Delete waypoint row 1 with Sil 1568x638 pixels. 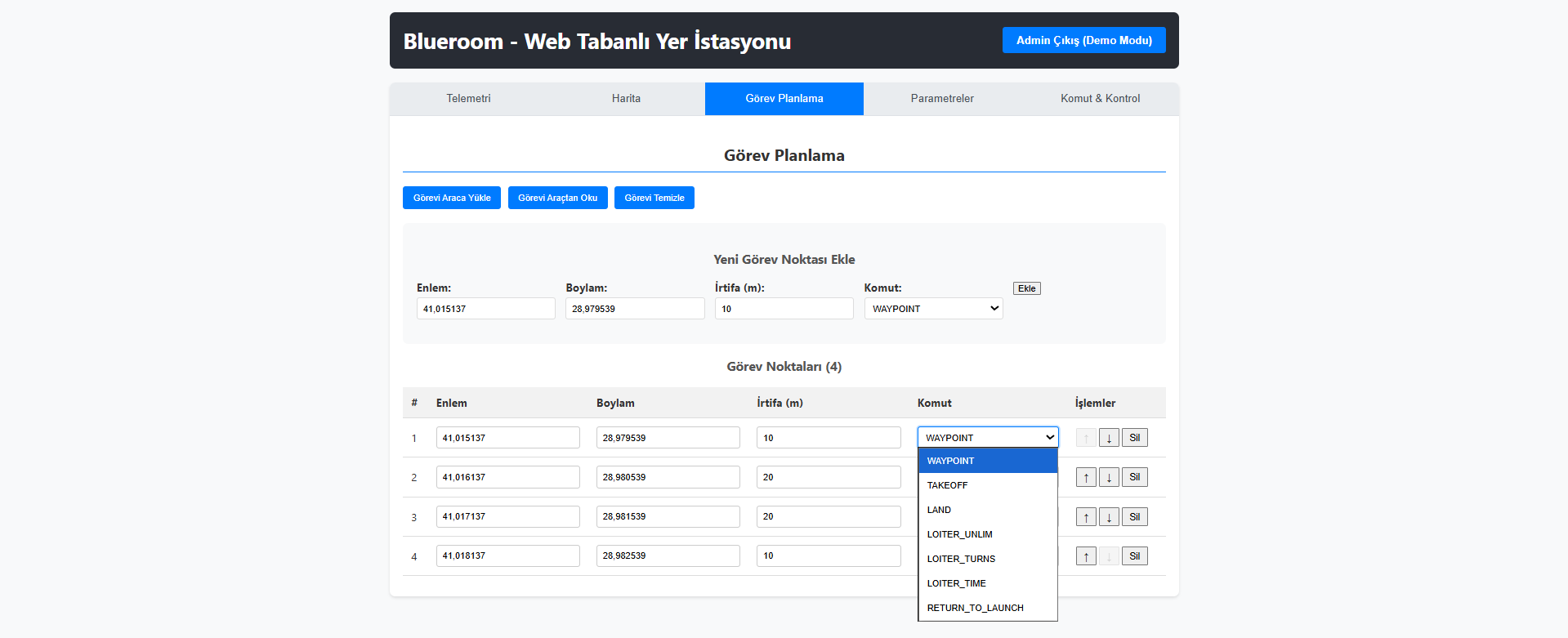[1134, 438]
